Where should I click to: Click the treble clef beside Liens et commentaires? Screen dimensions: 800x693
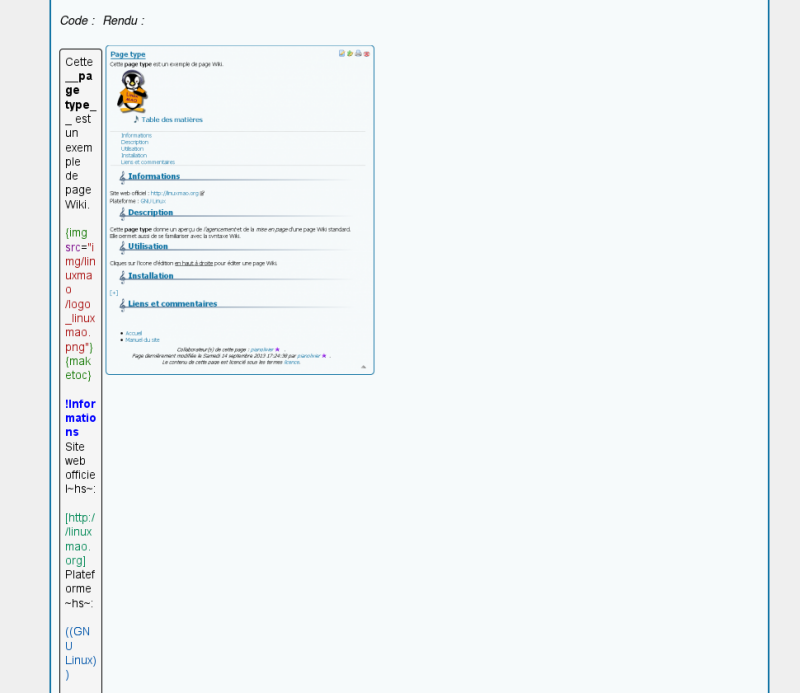coord(122,305)
